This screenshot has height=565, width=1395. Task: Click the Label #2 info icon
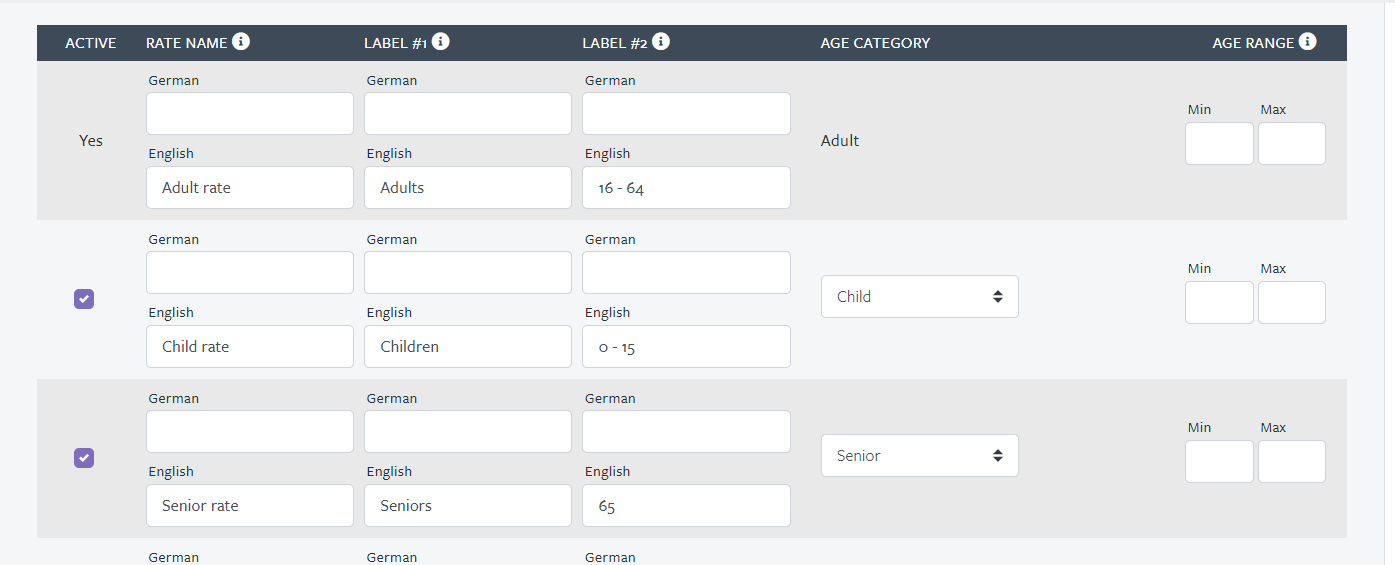click(x=661, y=42)
